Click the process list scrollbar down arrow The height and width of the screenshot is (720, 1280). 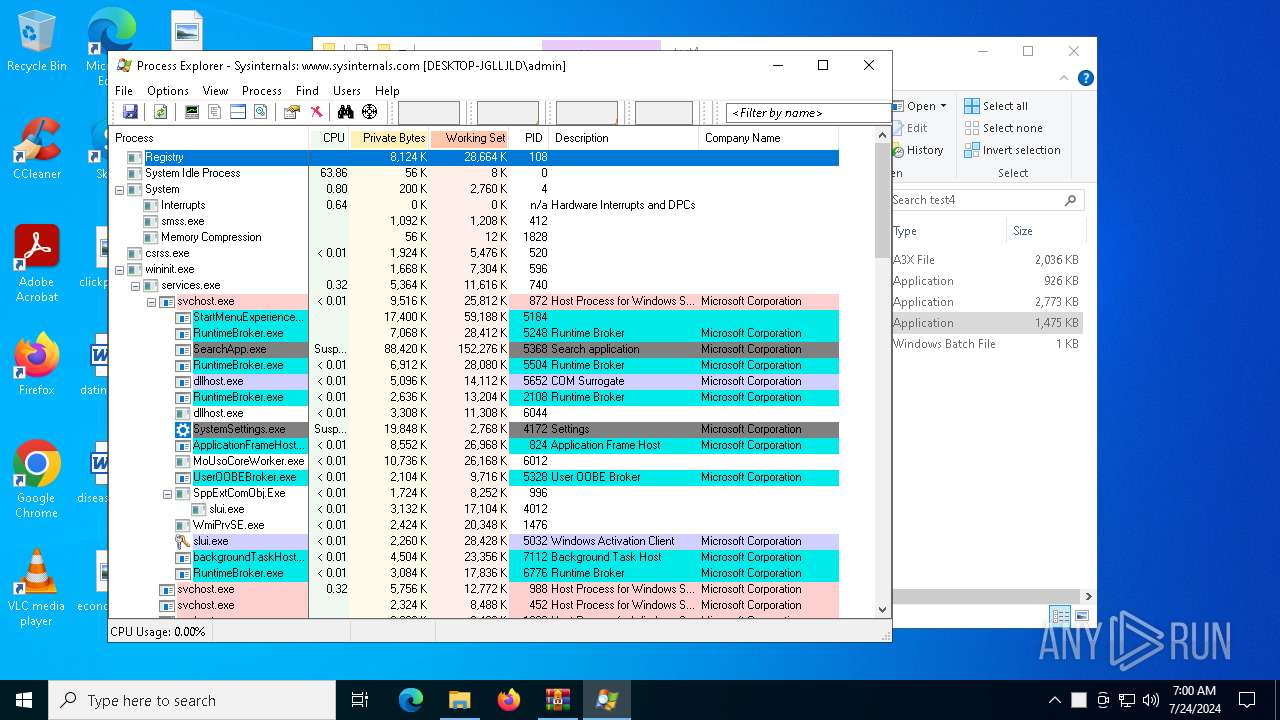883,609
